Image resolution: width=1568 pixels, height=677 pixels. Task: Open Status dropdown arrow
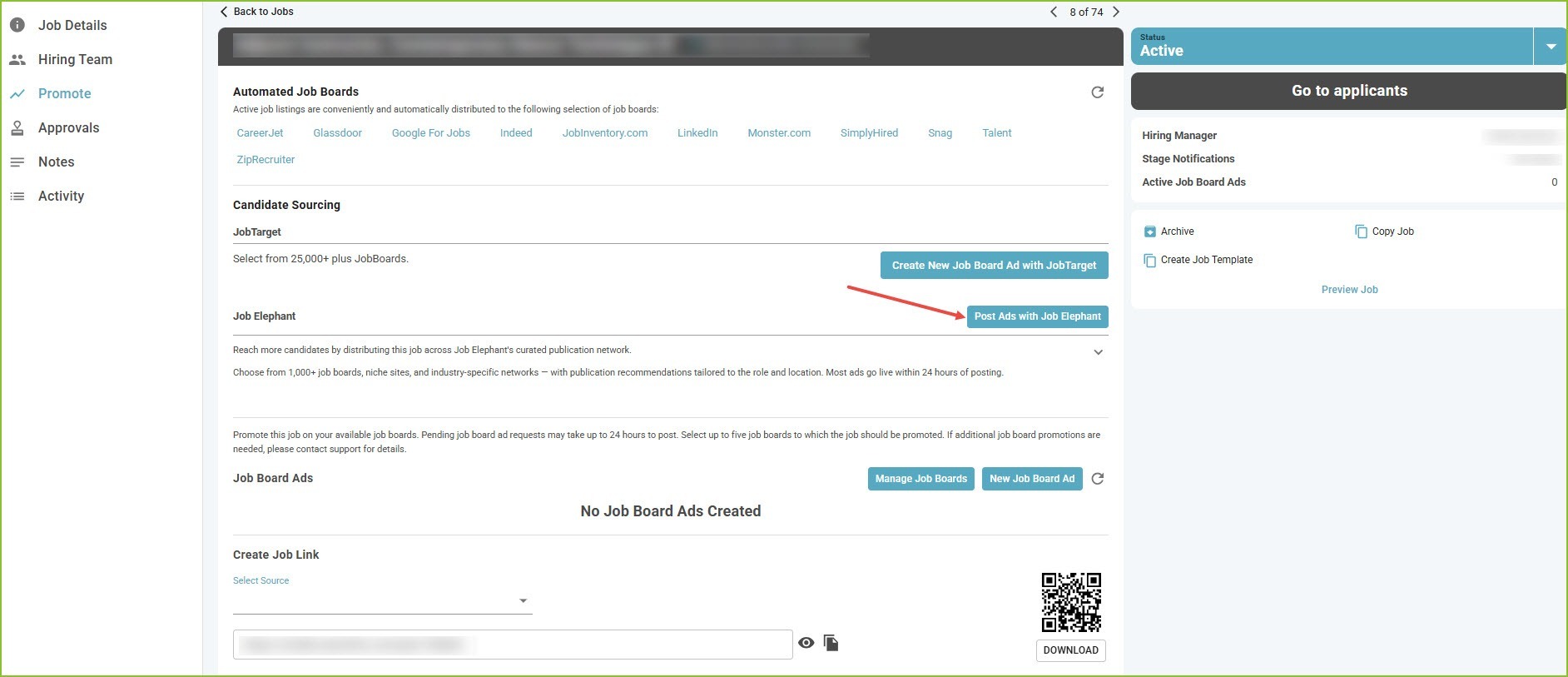1551,47
